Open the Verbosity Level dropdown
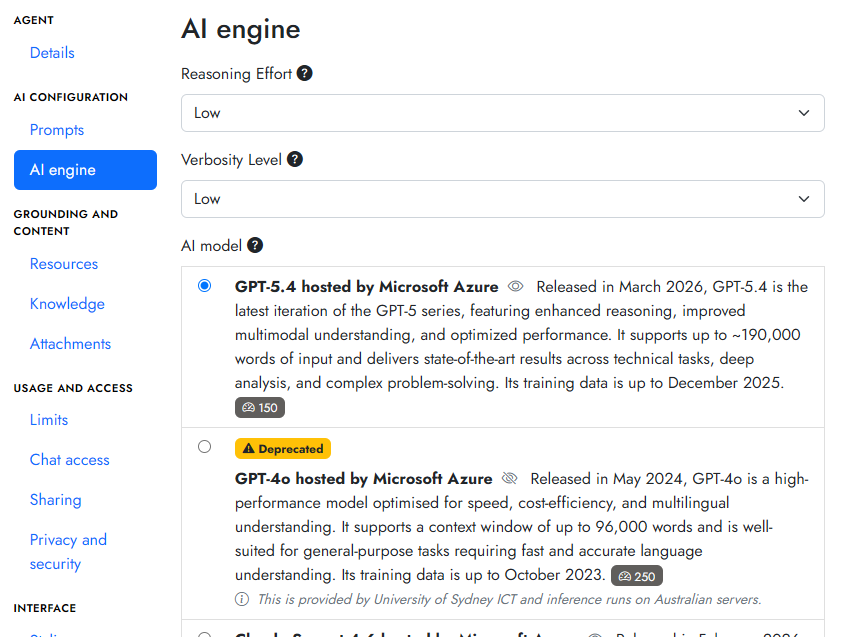This screenshot has height=637, width=846. [503, 199]
